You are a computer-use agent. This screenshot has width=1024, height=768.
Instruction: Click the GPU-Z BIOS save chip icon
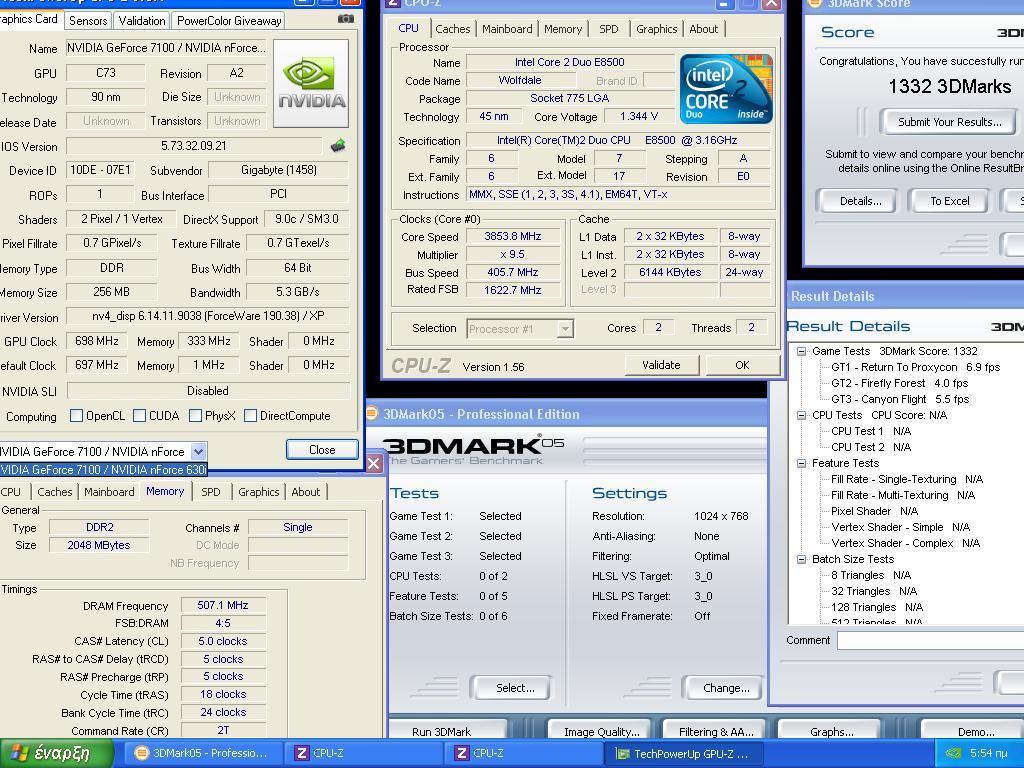pos(338,146)
